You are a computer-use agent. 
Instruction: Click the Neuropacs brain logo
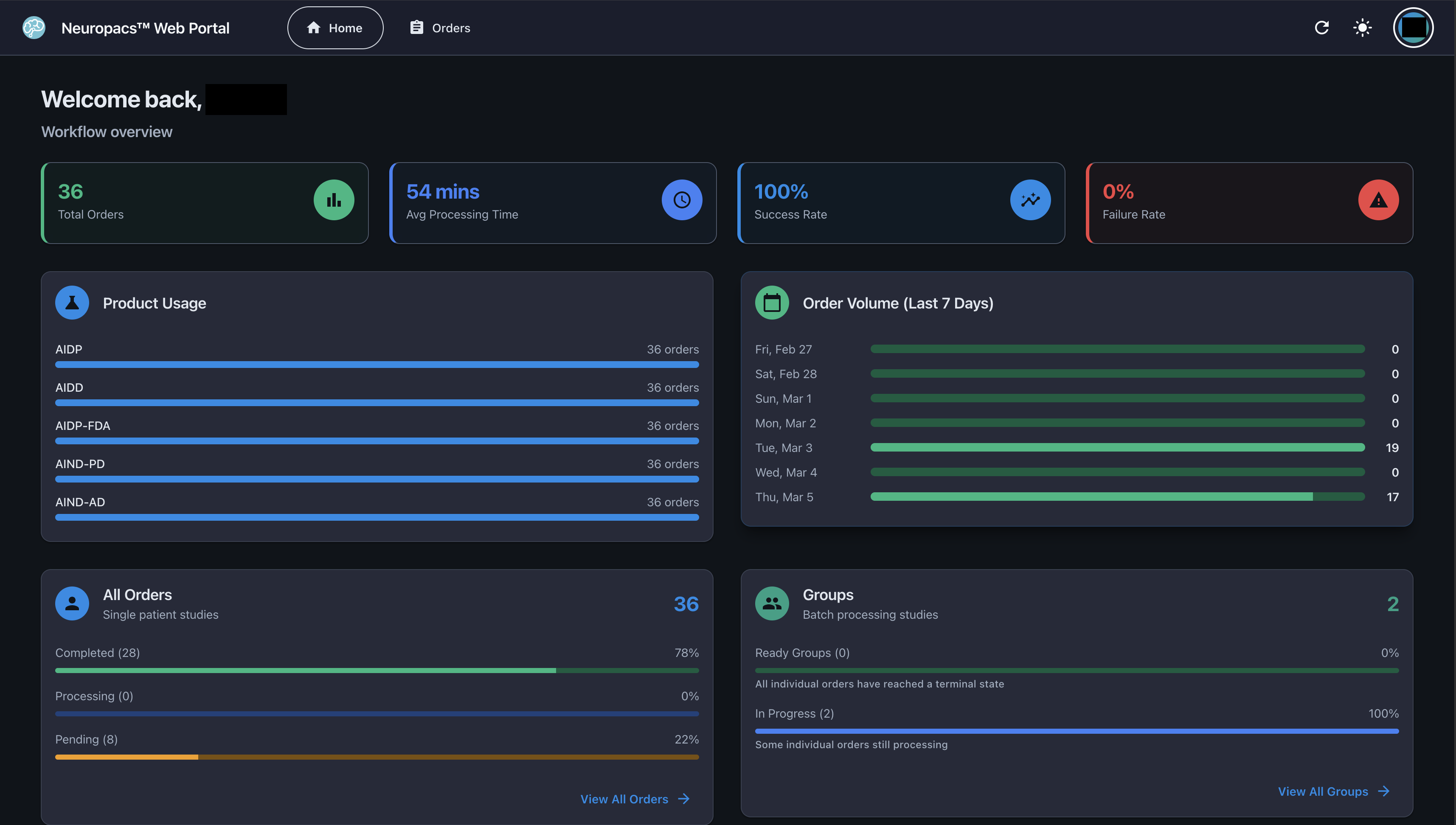pyautogui.click(x=34, y=27)
